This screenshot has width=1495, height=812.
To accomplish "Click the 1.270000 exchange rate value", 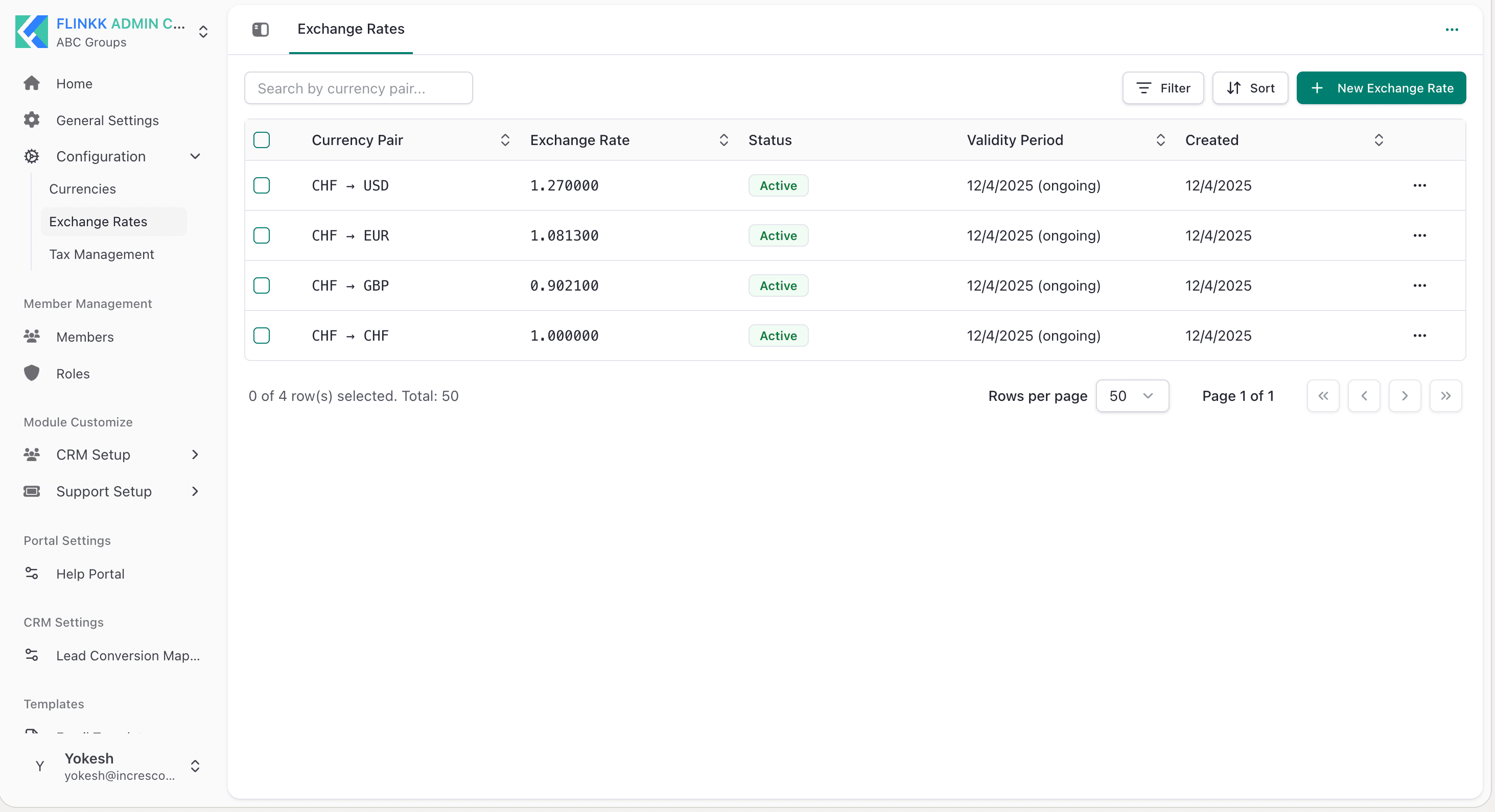I will tap(564, 185).
